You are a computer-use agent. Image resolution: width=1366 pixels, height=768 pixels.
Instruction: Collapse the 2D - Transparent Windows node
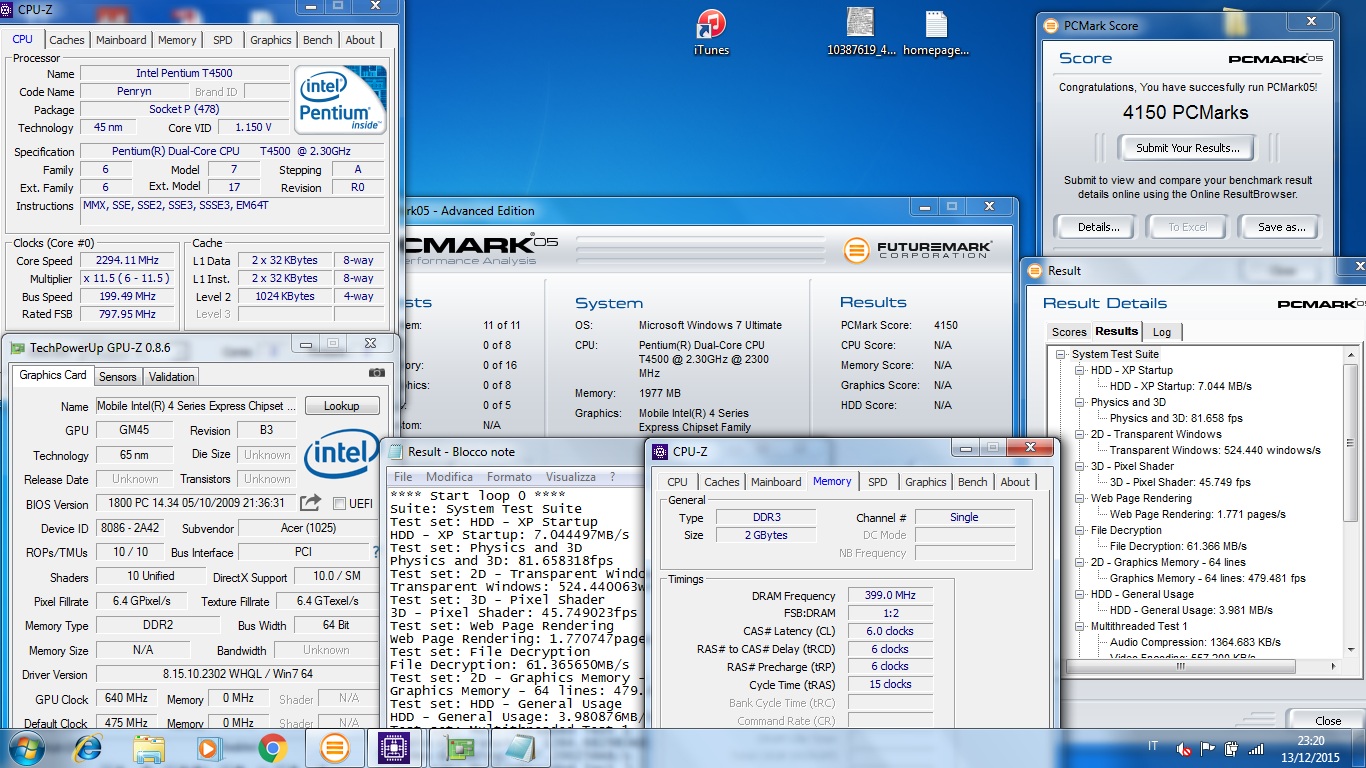point(1080,434)
